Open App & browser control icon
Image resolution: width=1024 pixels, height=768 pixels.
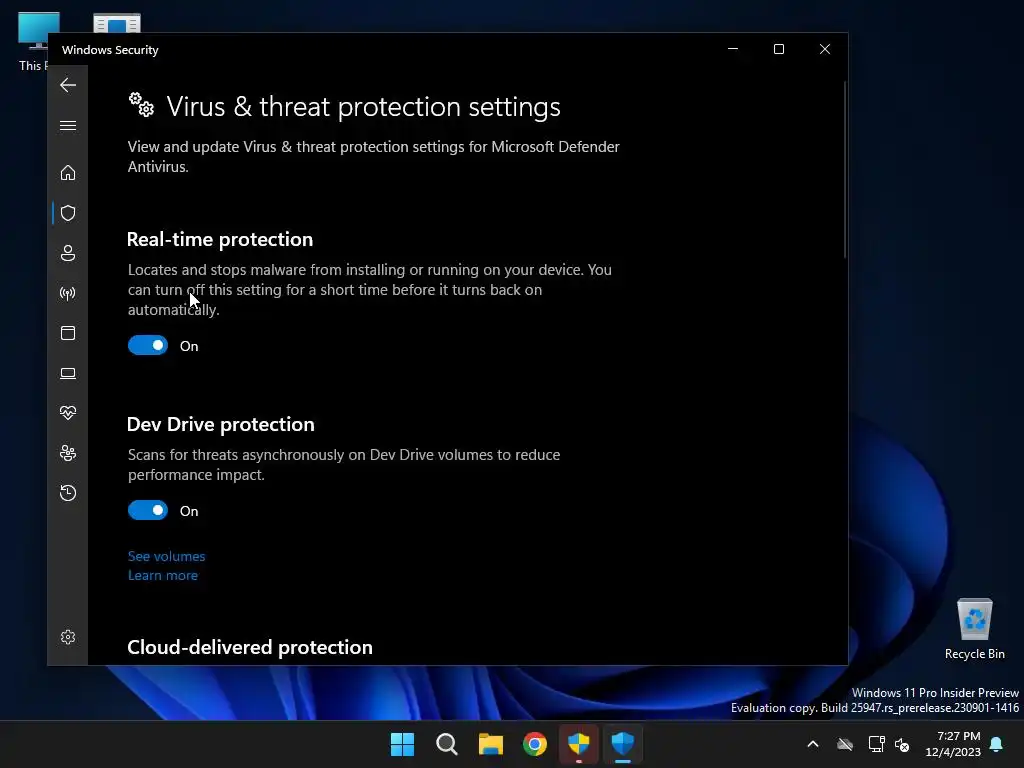pyautogui.click(x=68, y=333)
